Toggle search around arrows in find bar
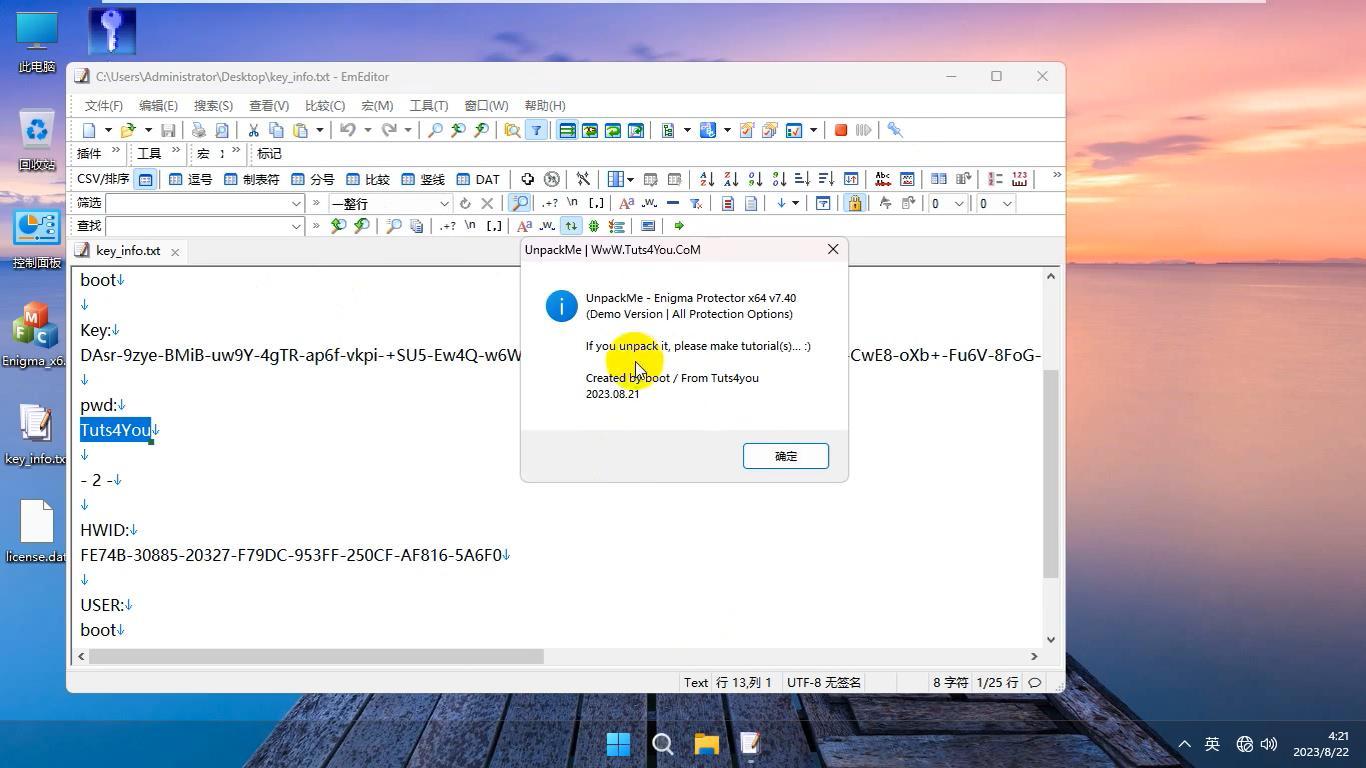1366x768 pixels. tap(571, 226)
